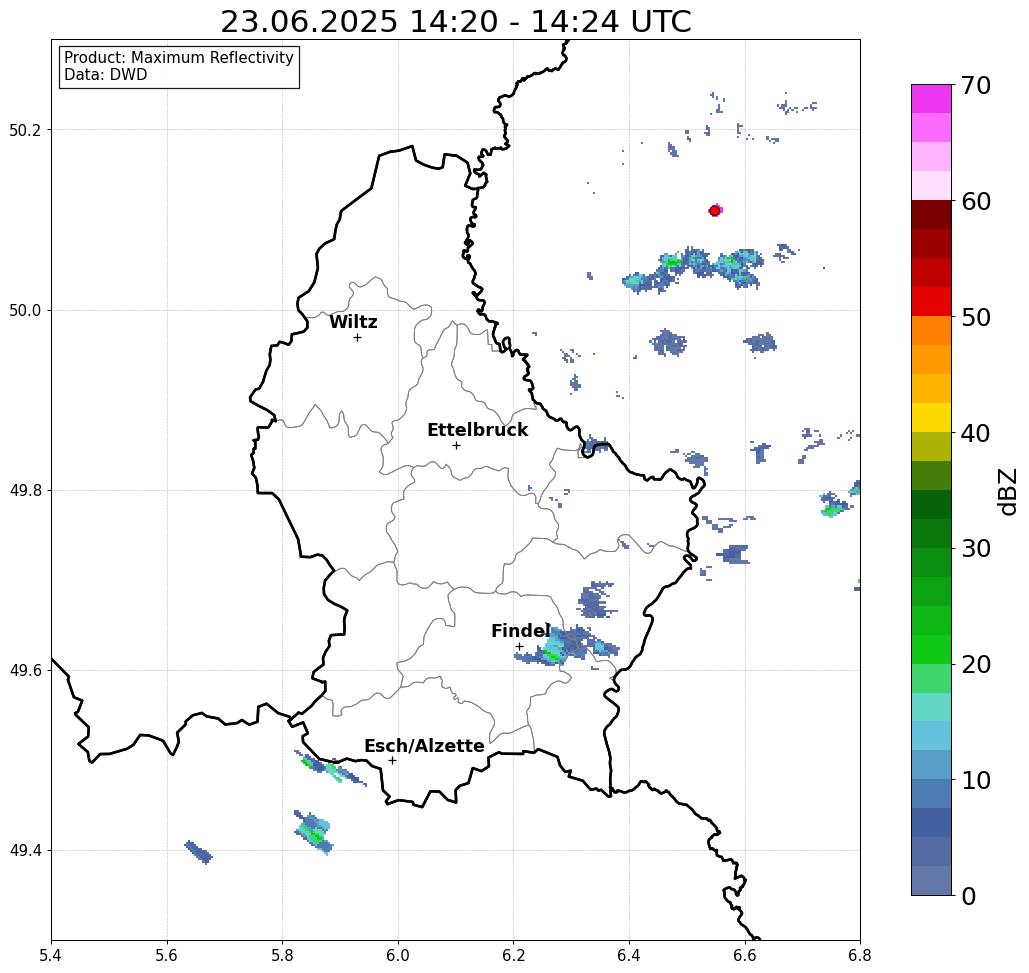Click the yellow colorbar segment above 40
The width and height of the screenshot is (1029, 973).
931,417
